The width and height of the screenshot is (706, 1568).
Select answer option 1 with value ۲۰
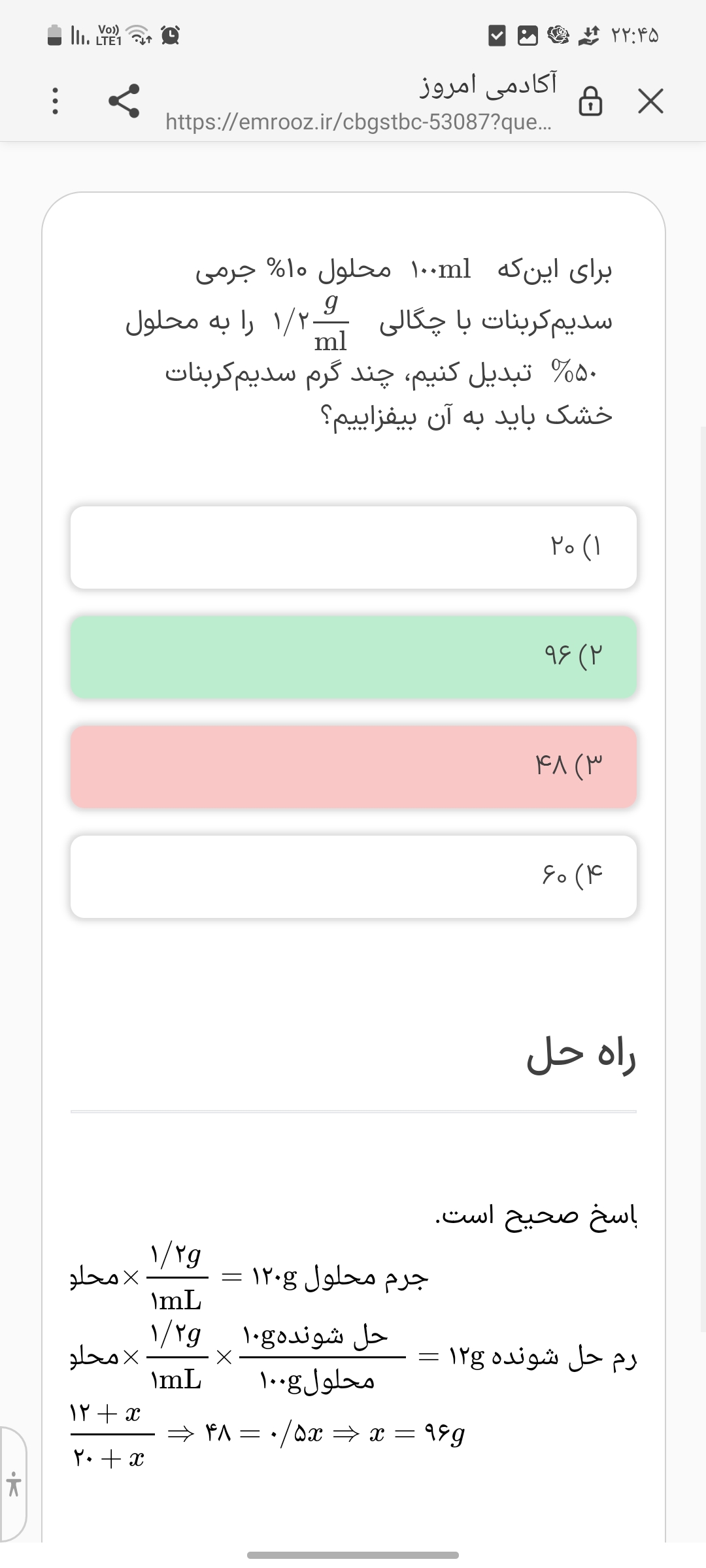354,547
